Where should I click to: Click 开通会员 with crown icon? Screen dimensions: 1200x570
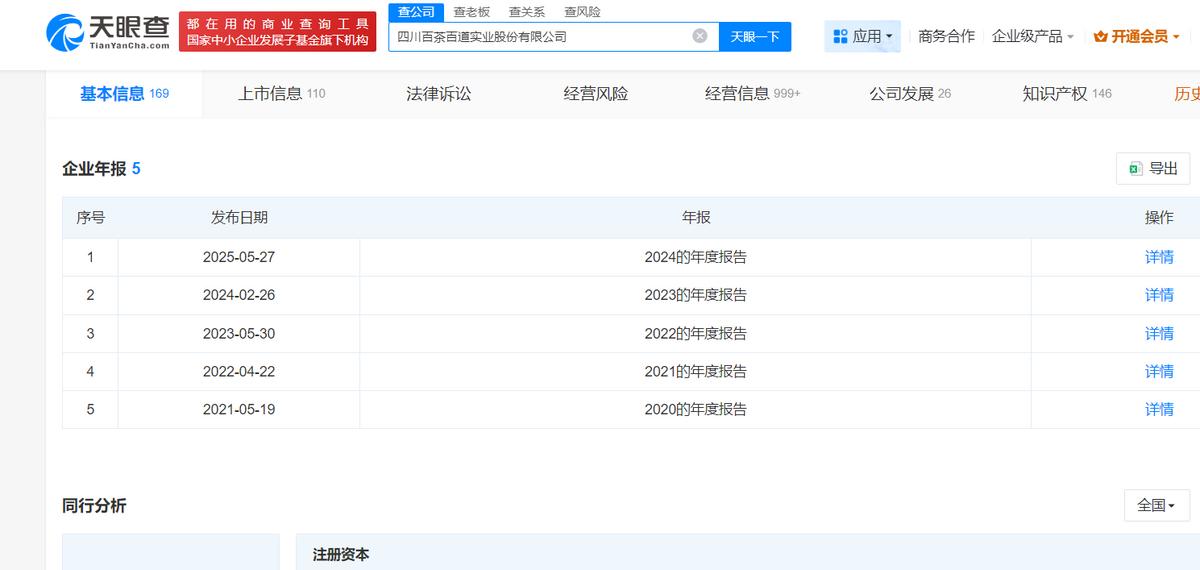coord(1137,36)
